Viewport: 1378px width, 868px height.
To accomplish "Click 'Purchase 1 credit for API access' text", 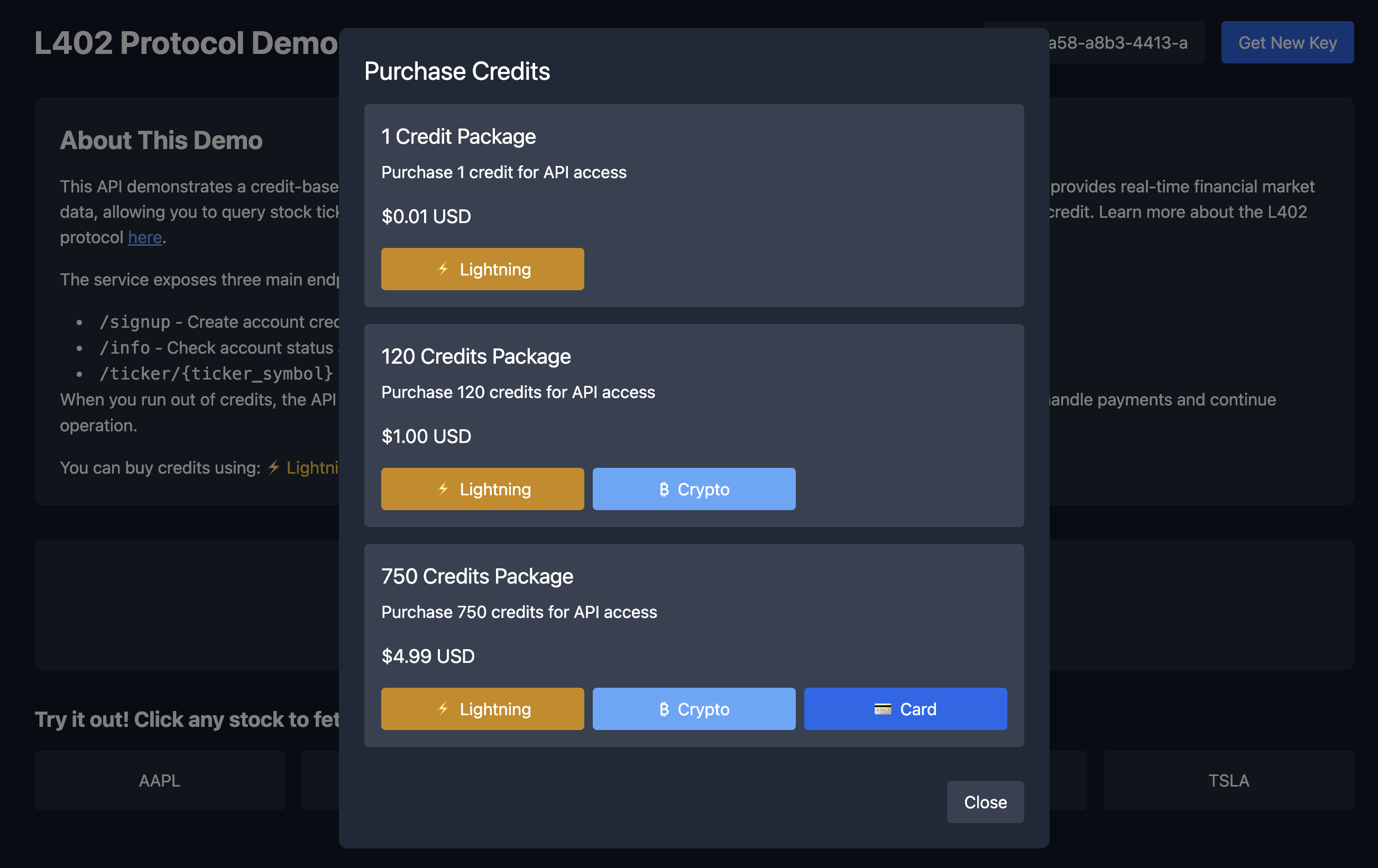I will click(503, 172).
